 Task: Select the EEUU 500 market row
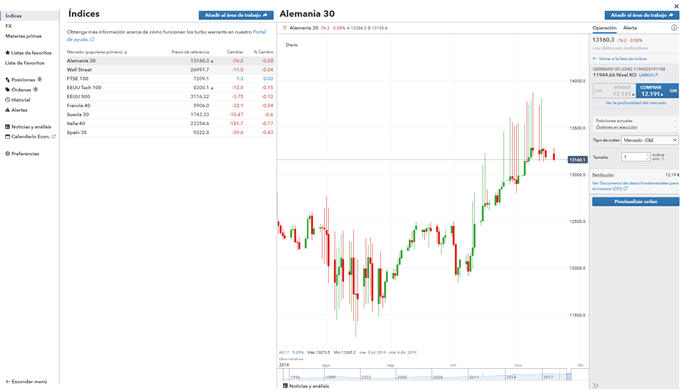(x=170, y=97)
